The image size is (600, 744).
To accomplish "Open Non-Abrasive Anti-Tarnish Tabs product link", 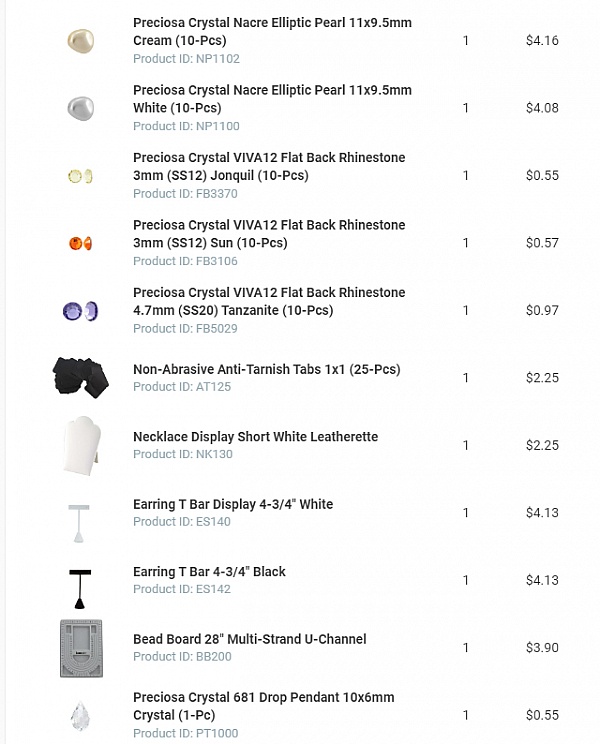I will (x=267, y=369).
